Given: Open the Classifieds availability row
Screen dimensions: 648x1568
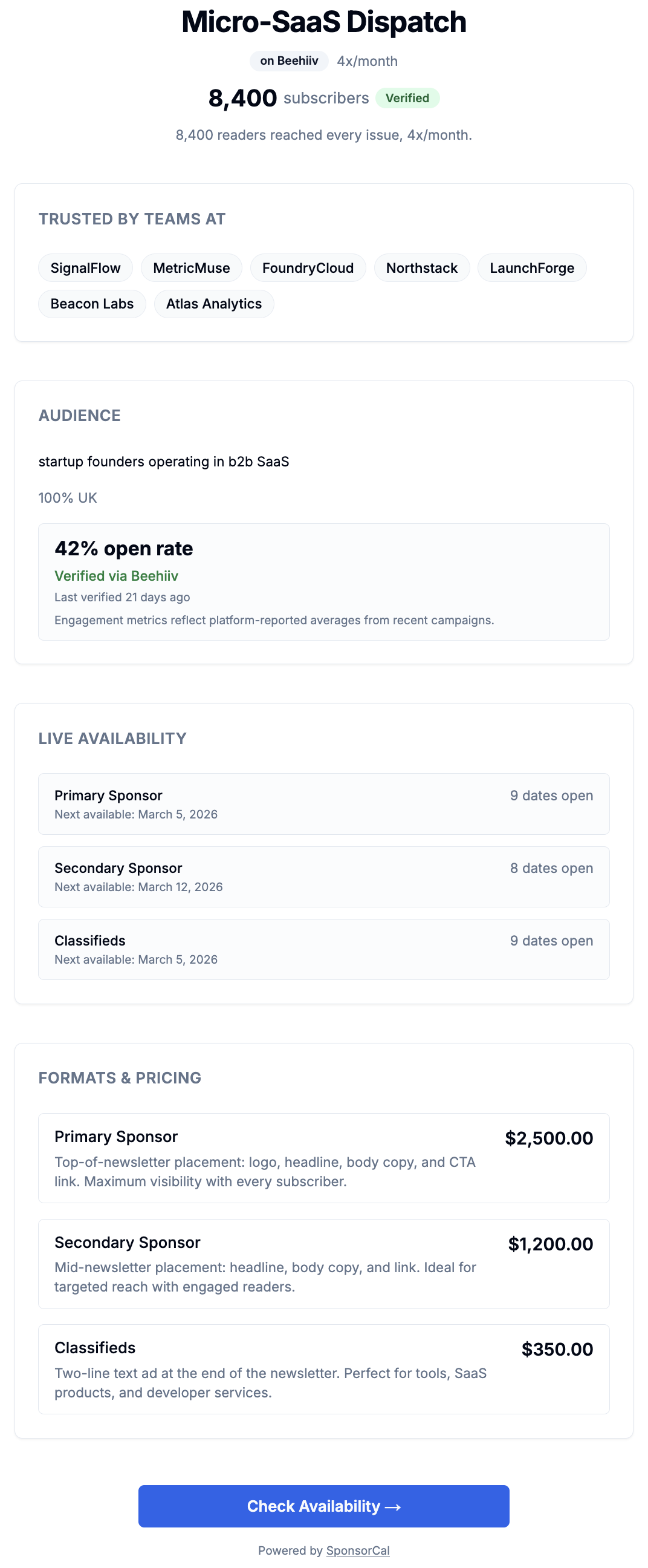Looking at the screenshot, I should click(323, 949).
